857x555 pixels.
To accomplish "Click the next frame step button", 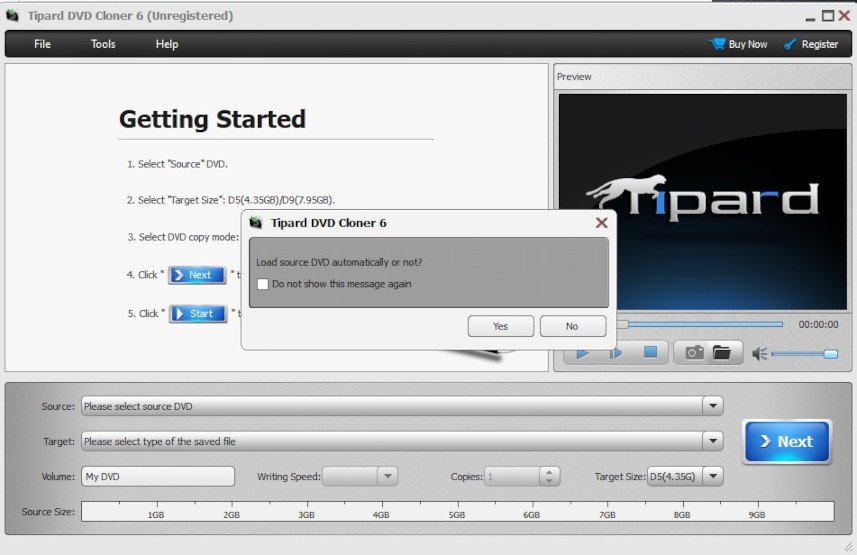I will click(616, 353).
